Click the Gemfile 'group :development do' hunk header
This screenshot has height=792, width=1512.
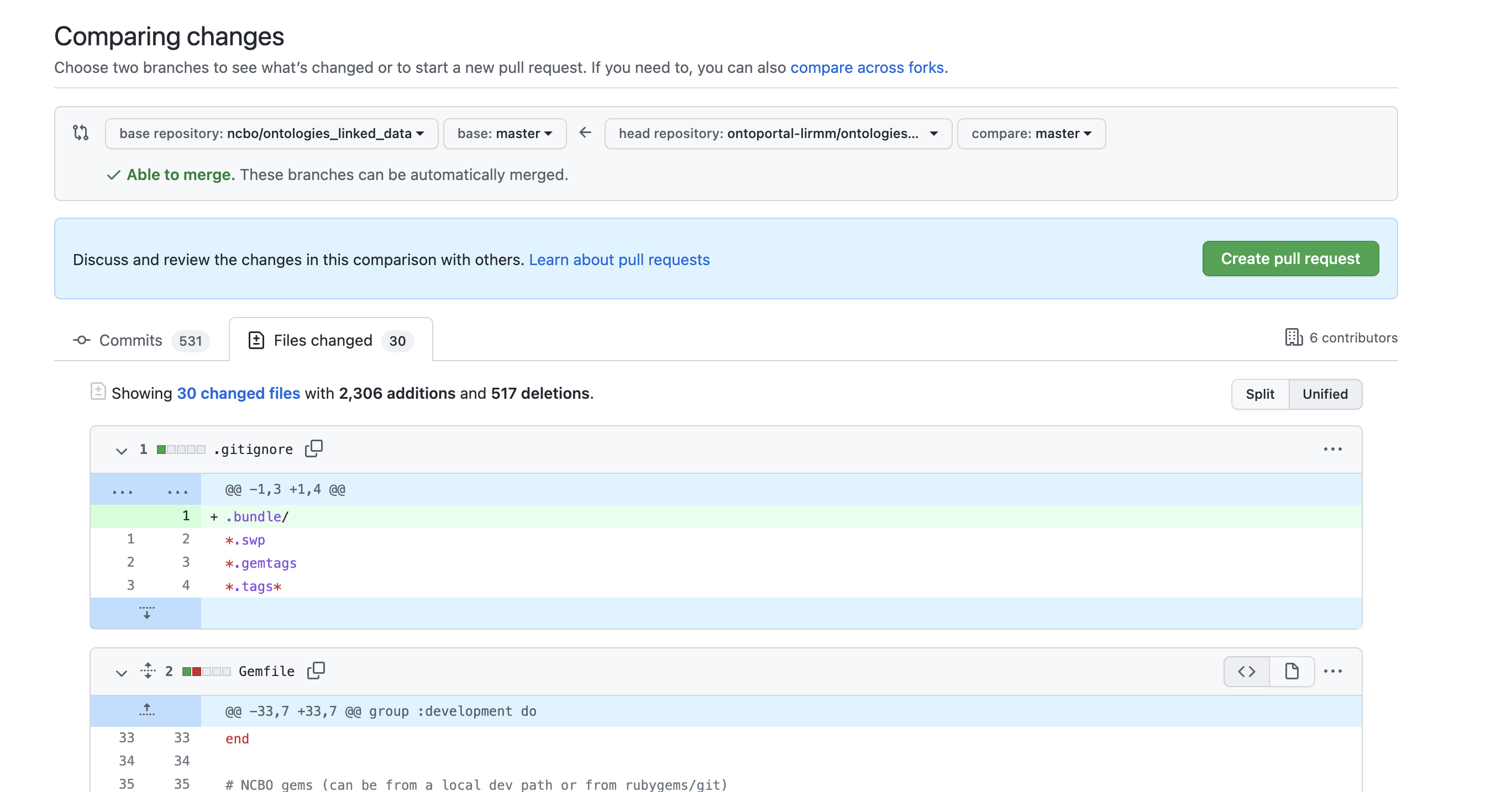tap(381, 711)
